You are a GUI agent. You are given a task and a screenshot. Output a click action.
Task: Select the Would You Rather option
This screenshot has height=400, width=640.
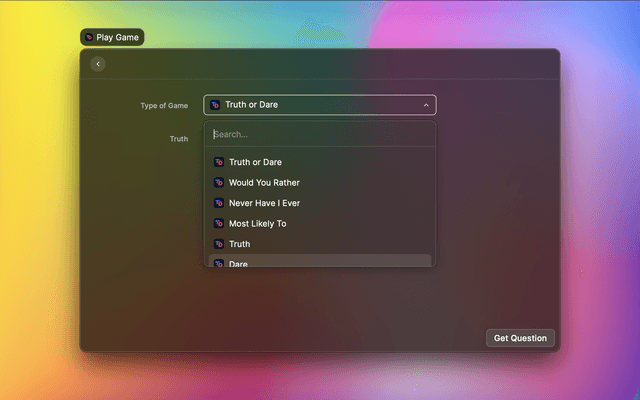[x=264, y=183]
